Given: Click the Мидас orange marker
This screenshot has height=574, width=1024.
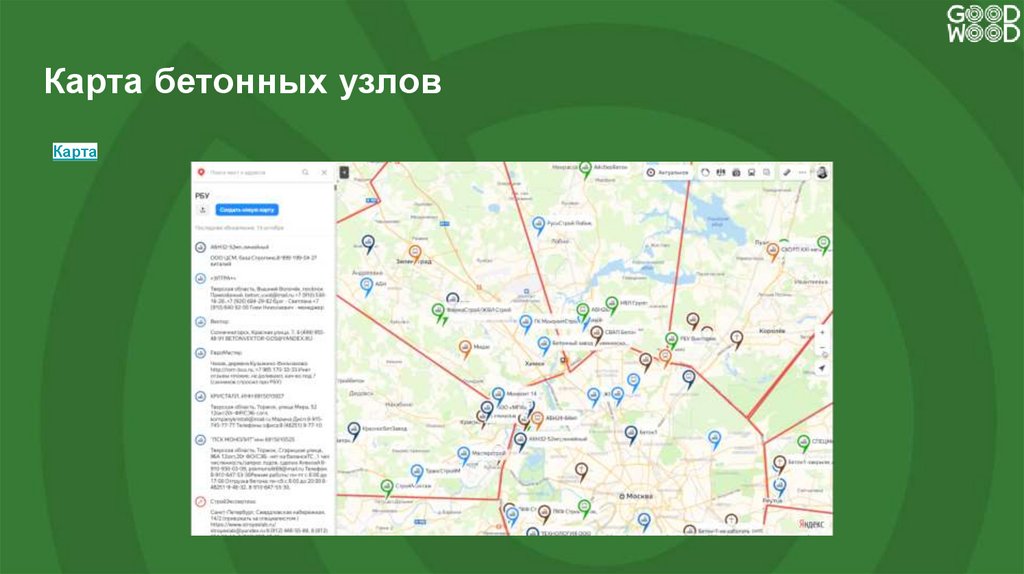Looking at the screenshot, I should coord(465,349).
